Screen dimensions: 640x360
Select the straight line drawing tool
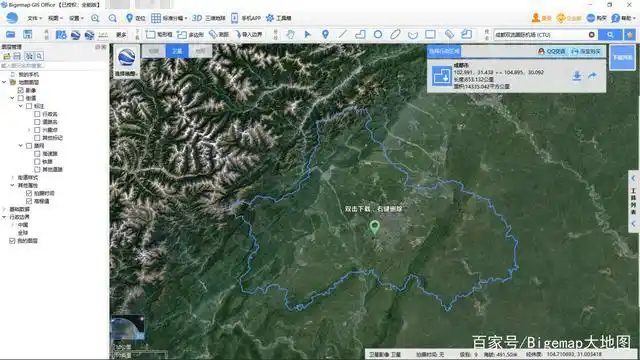(343, 34)
